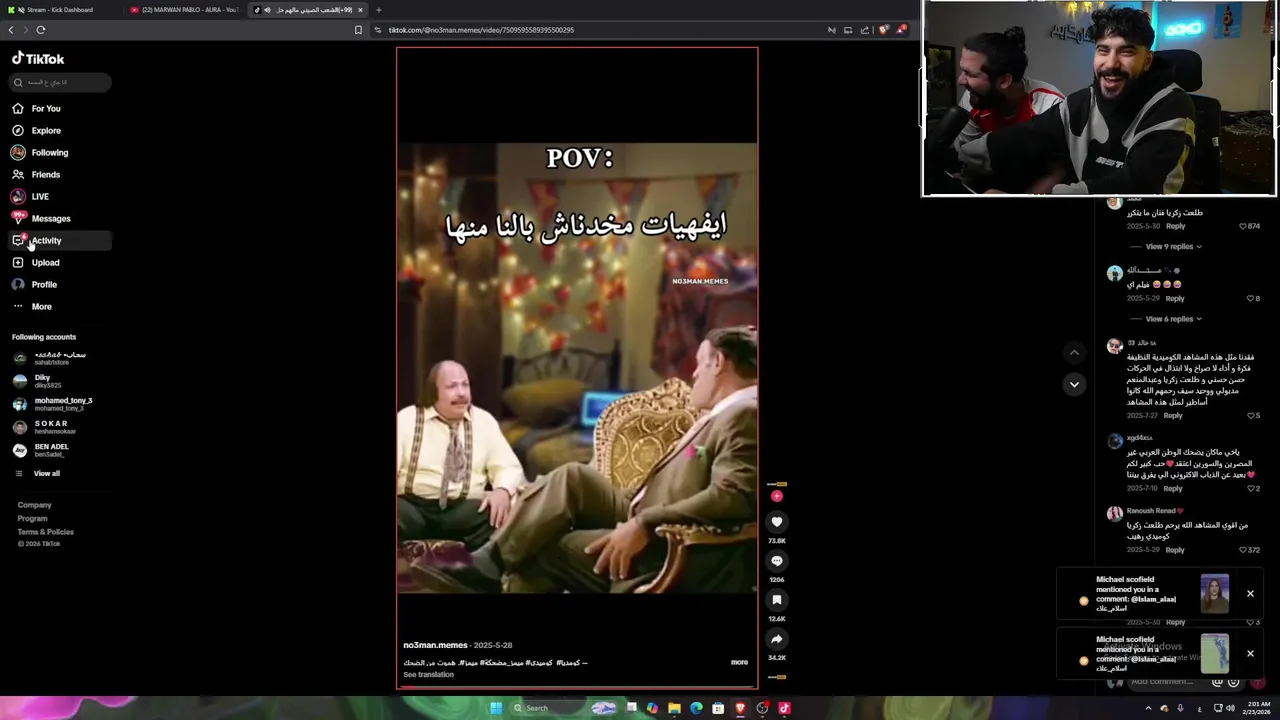Expand 'View 9 replies'
Screen dimensions: 1280x720
[1173, 246]
